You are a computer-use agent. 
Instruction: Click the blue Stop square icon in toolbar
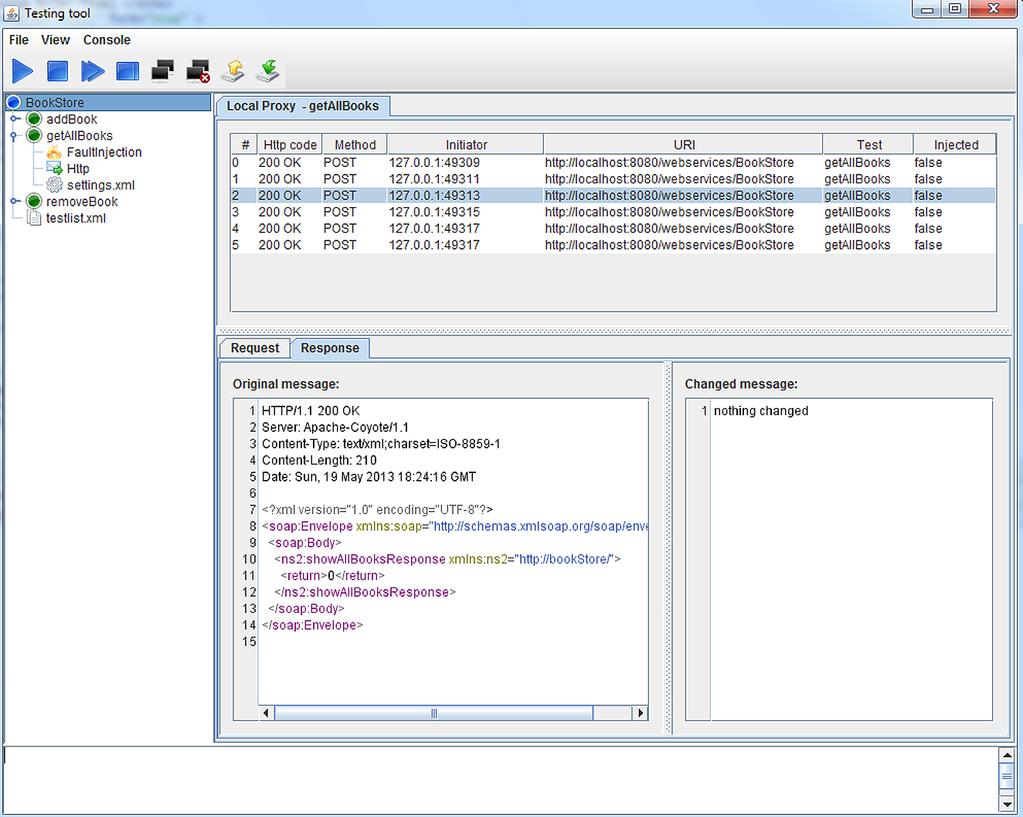point(57,71)
